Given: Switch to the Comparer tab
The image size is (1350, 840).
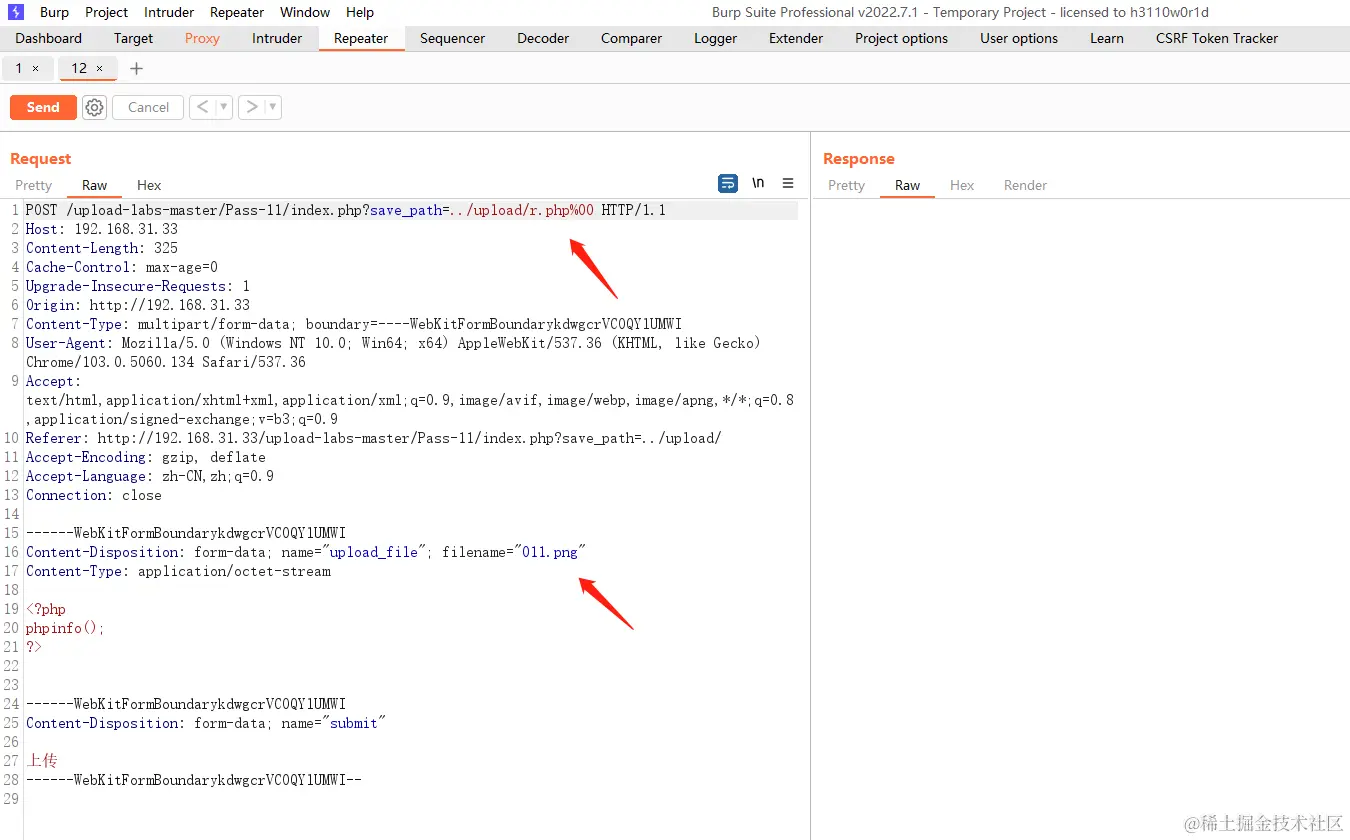Looking at the screenshot, I should [x=631, y=38].
